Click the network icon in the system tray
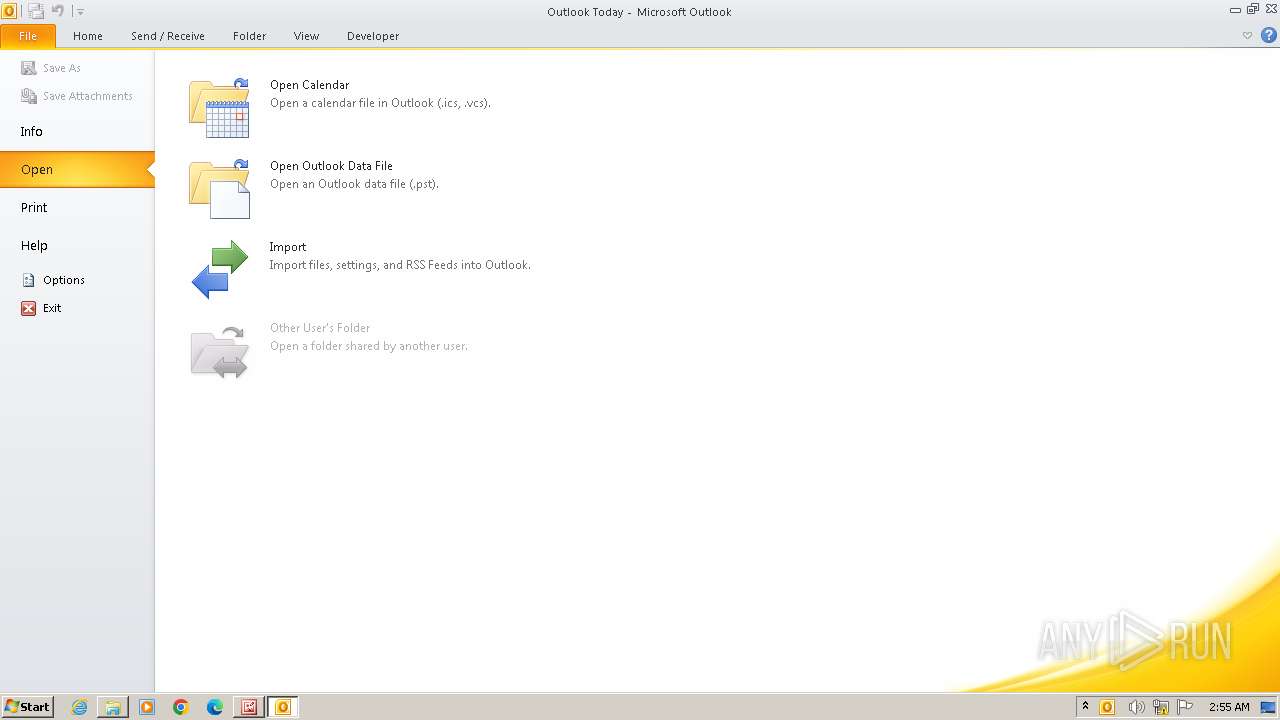 tap(1161, 707)
